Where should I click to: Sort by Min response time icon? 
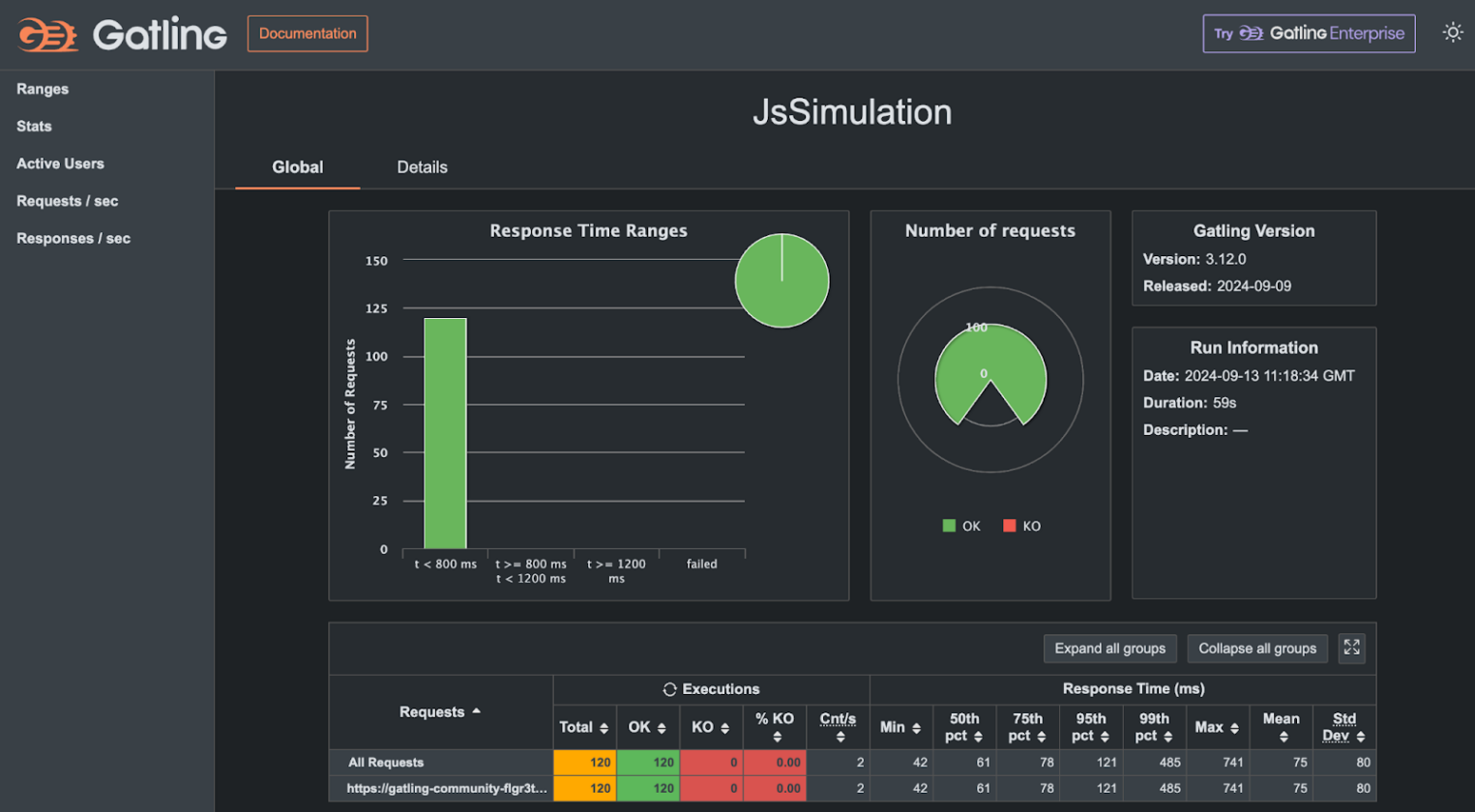[916, 728]
